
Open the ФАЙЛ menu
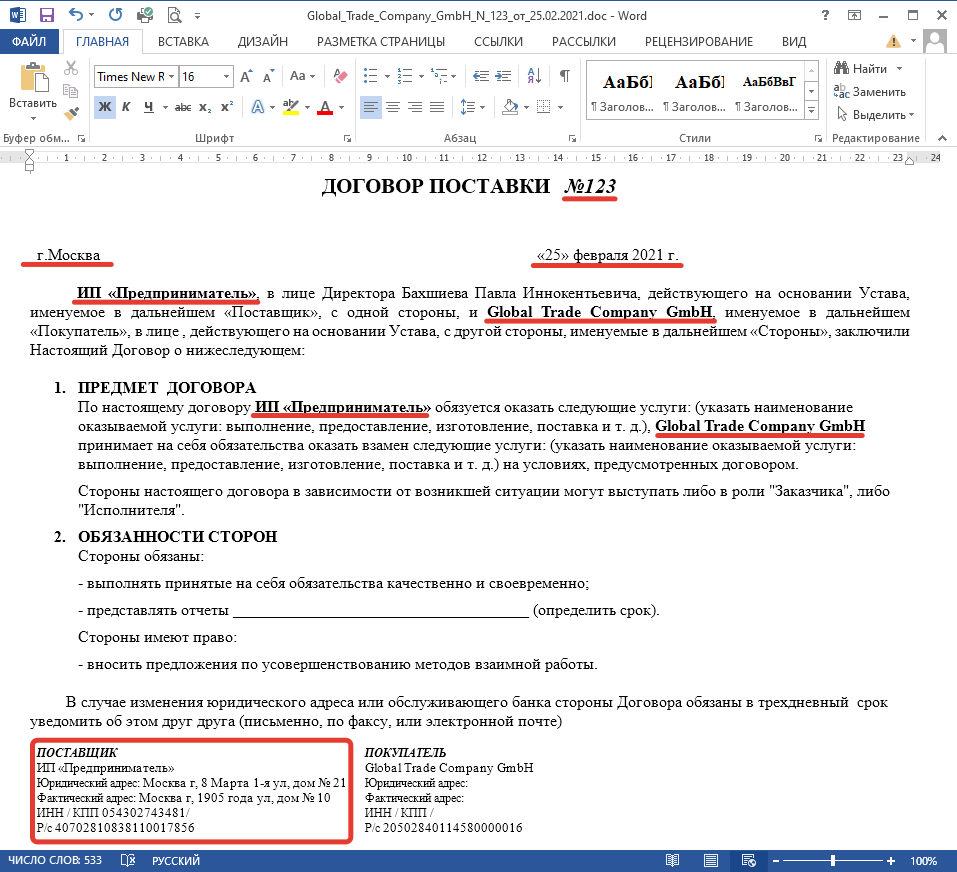tap(27, 41)
